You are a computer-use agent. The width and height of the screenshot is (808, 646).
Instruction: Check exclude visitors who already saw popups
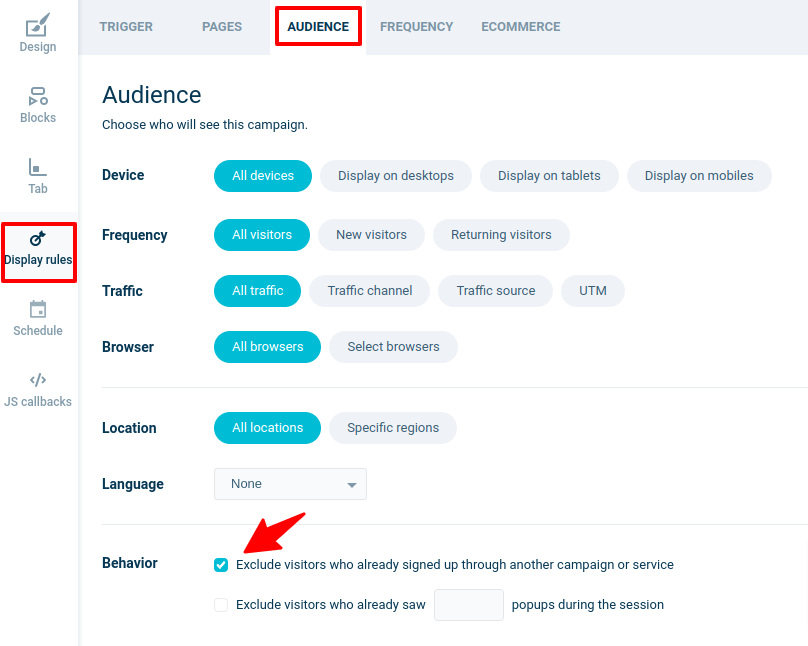pyautogui.click(x=221, y=605)
